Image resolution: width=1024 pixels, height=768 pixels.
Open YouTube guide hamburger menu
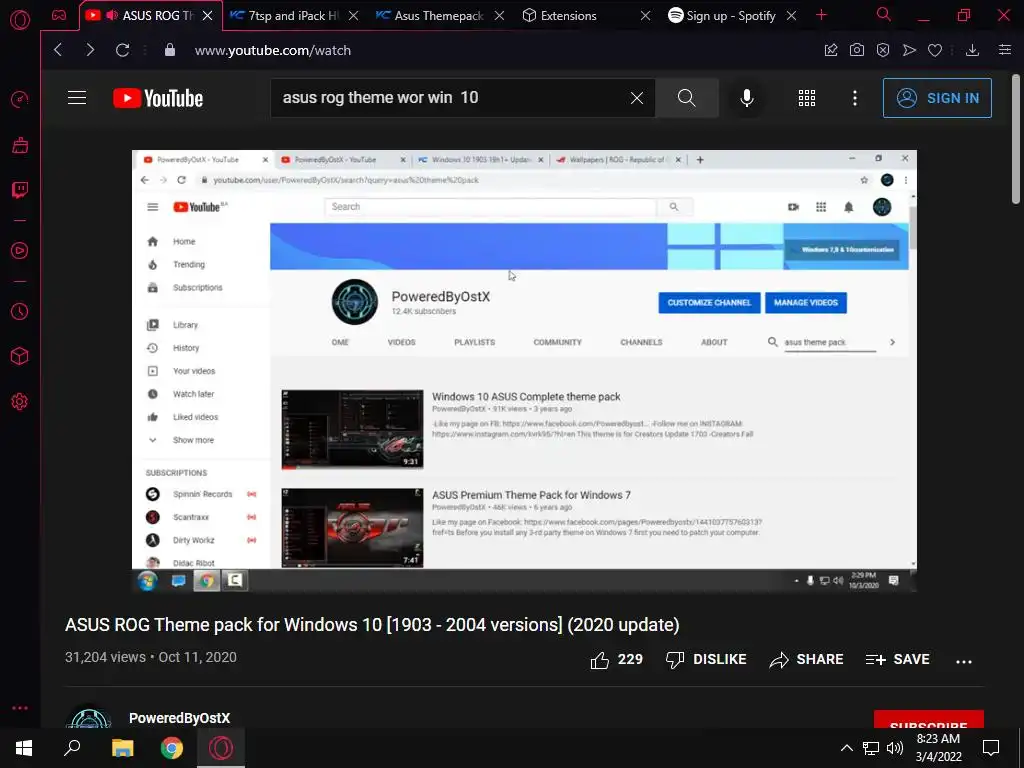coord(77,98)
